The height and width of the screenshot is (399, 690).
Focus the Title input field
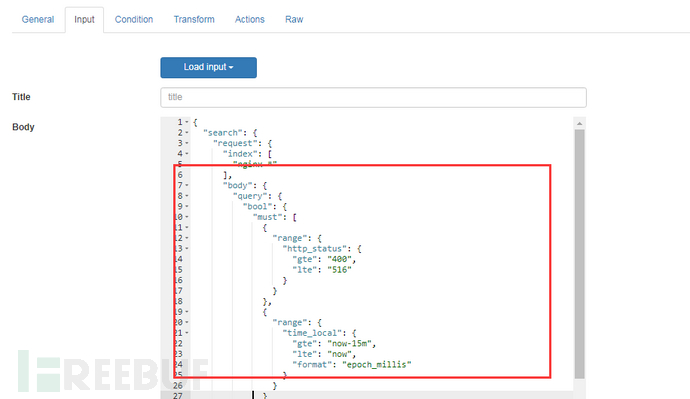click(373, 97)
